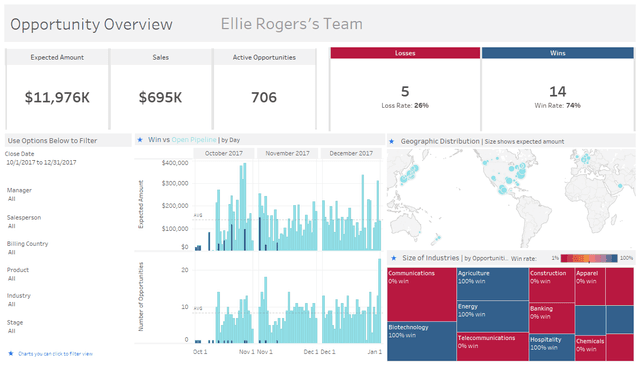Click the star icon next to Geographic Distribution
640x368 pixels.
click(x=392, y=142)
